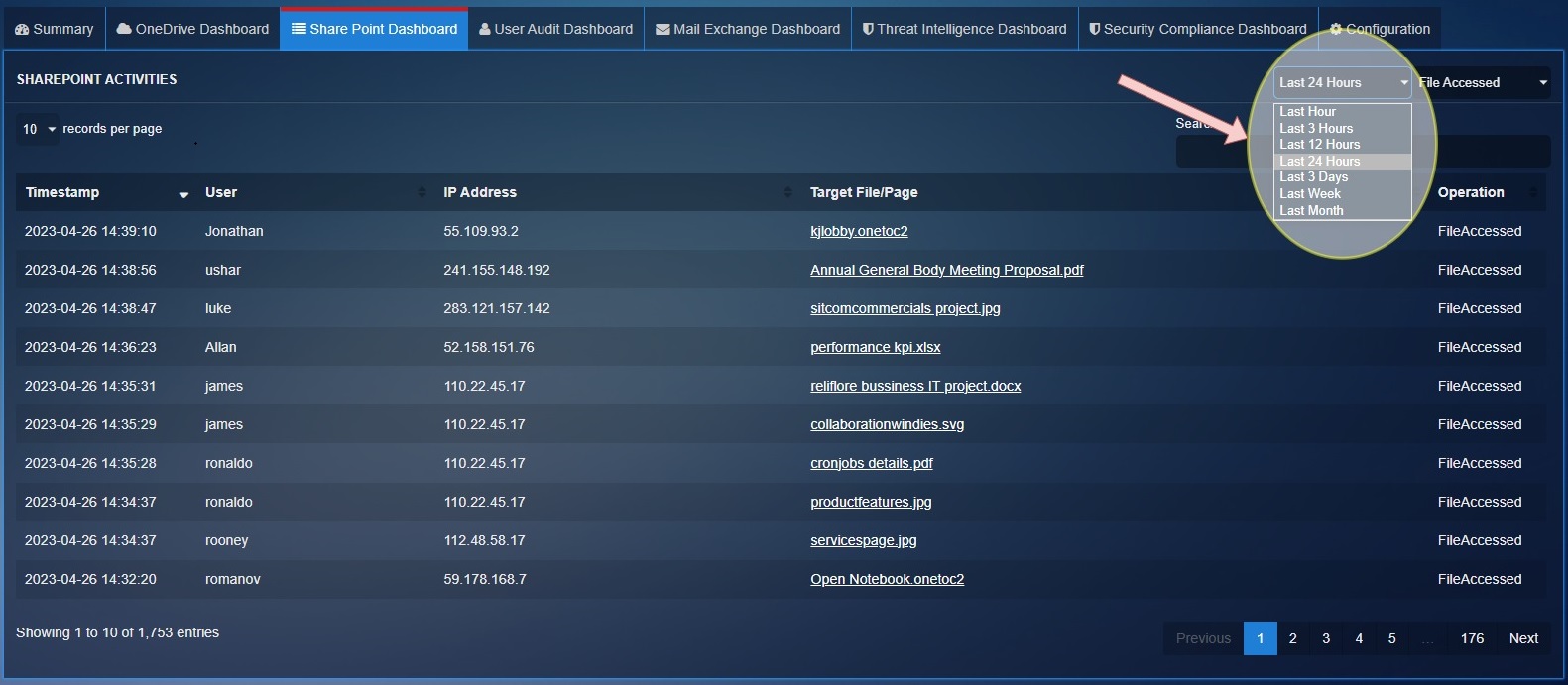Image resolution: width=1568 pixels, height=685 pixels.
Task: Click IP address 241.155.148.192
Action: [x=497, y=270]
